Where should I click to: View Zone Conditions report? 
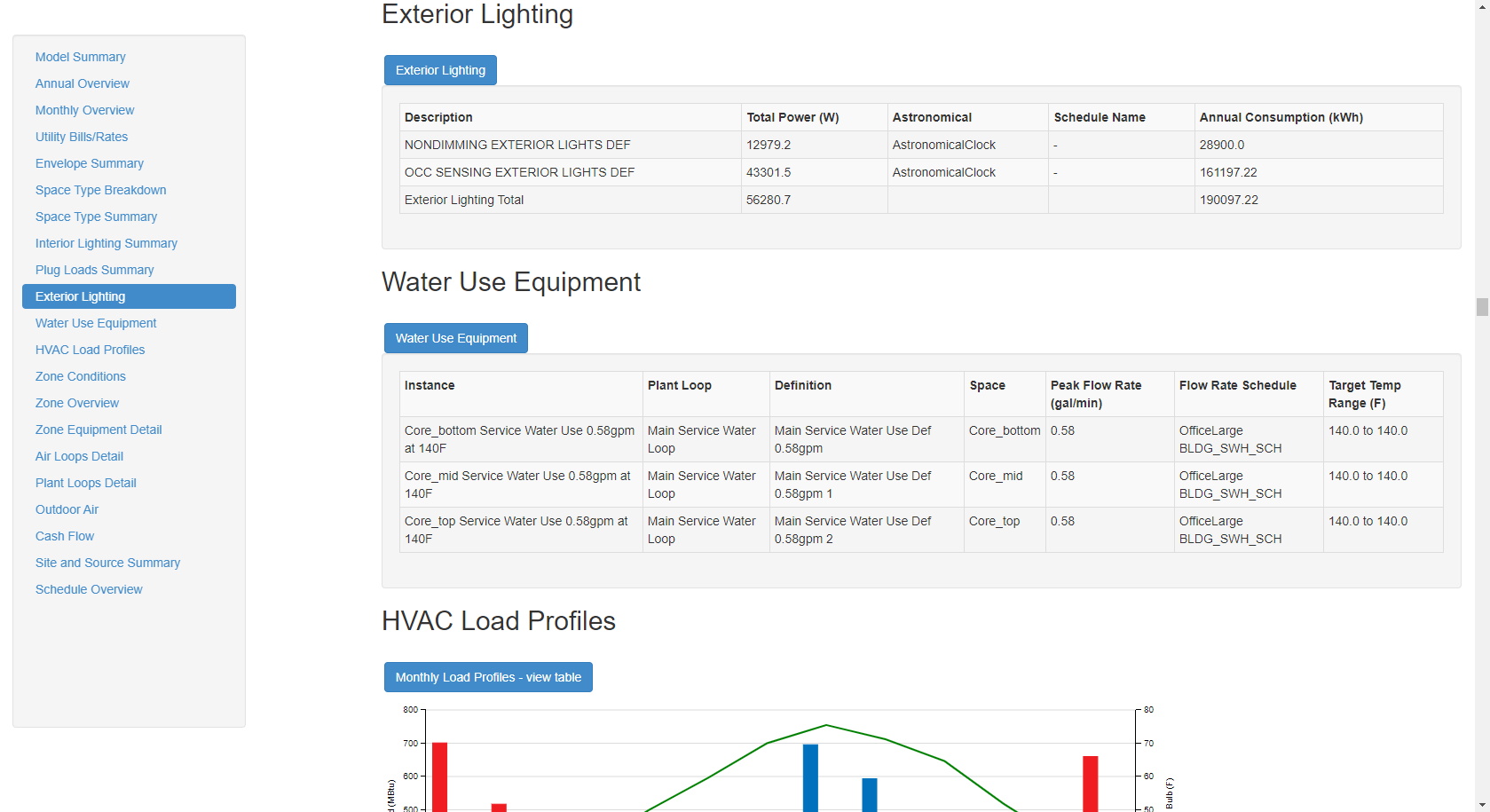80,376
